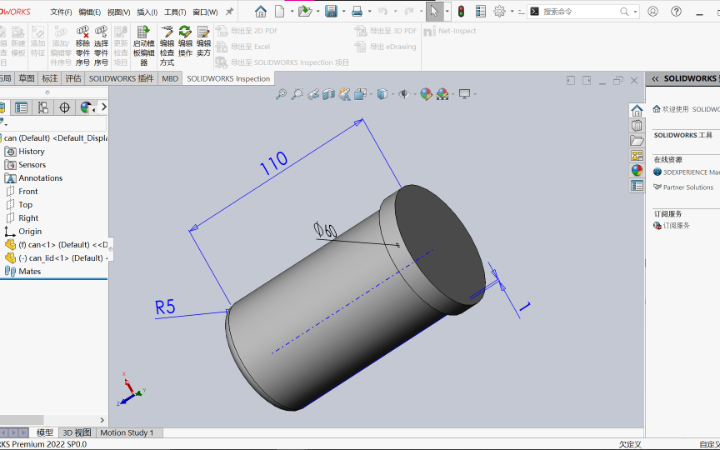
Task: Open Custom Properties icon in task pane
Action: (637, 186)
